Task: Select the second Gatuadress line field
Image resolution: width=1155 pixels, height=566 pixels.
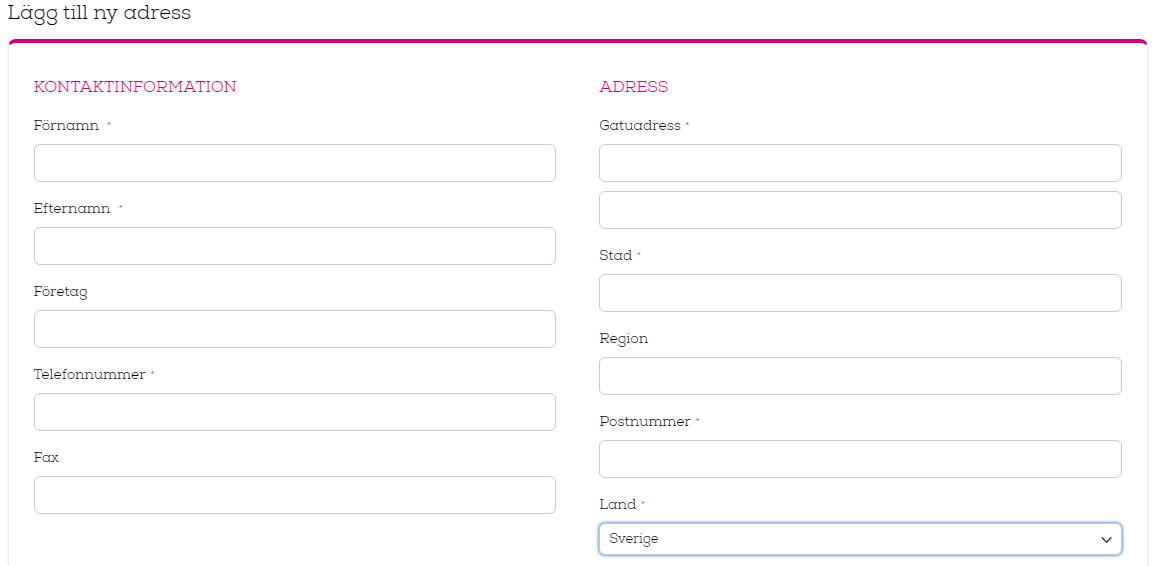Action: 860,210
